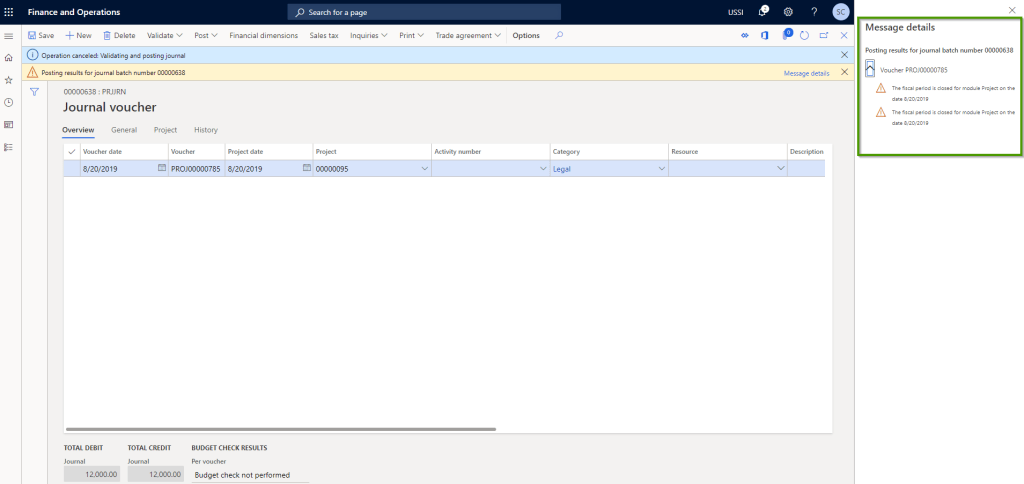Open the app launcher waffle menu
Viewport: 1024px width, 484px height.
pyautogui.click(x=9, y=12)
